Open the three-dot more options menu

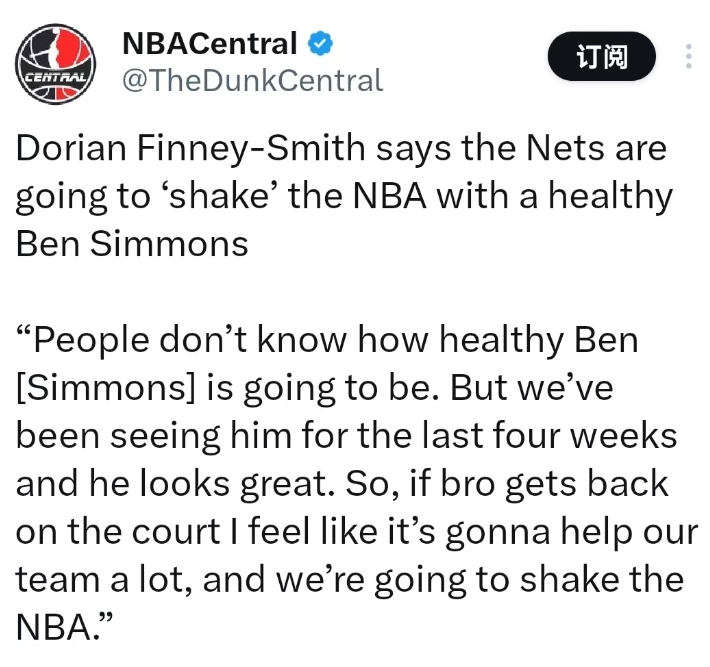coord(688,57)
